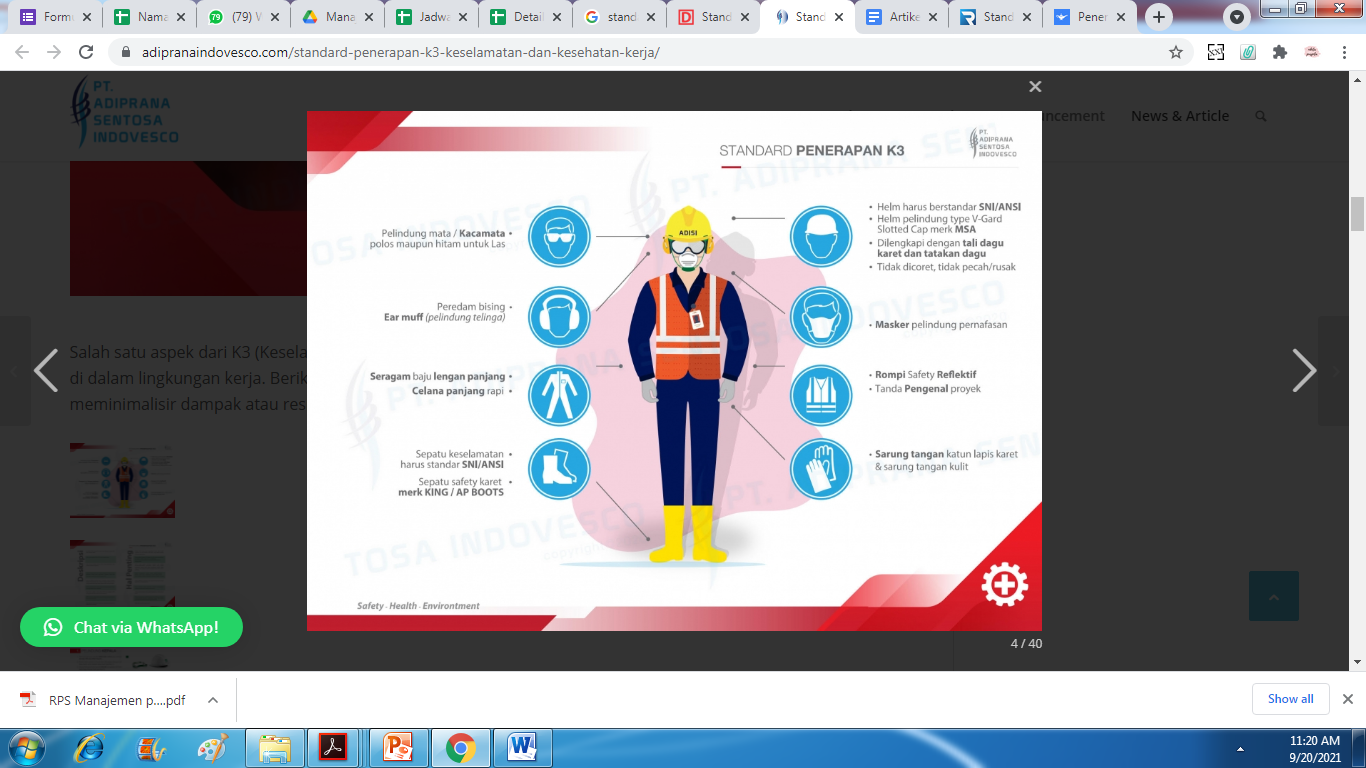Click the URL address bar
1366x768 pixels.
pyautogui.click(x=640, y=52)
